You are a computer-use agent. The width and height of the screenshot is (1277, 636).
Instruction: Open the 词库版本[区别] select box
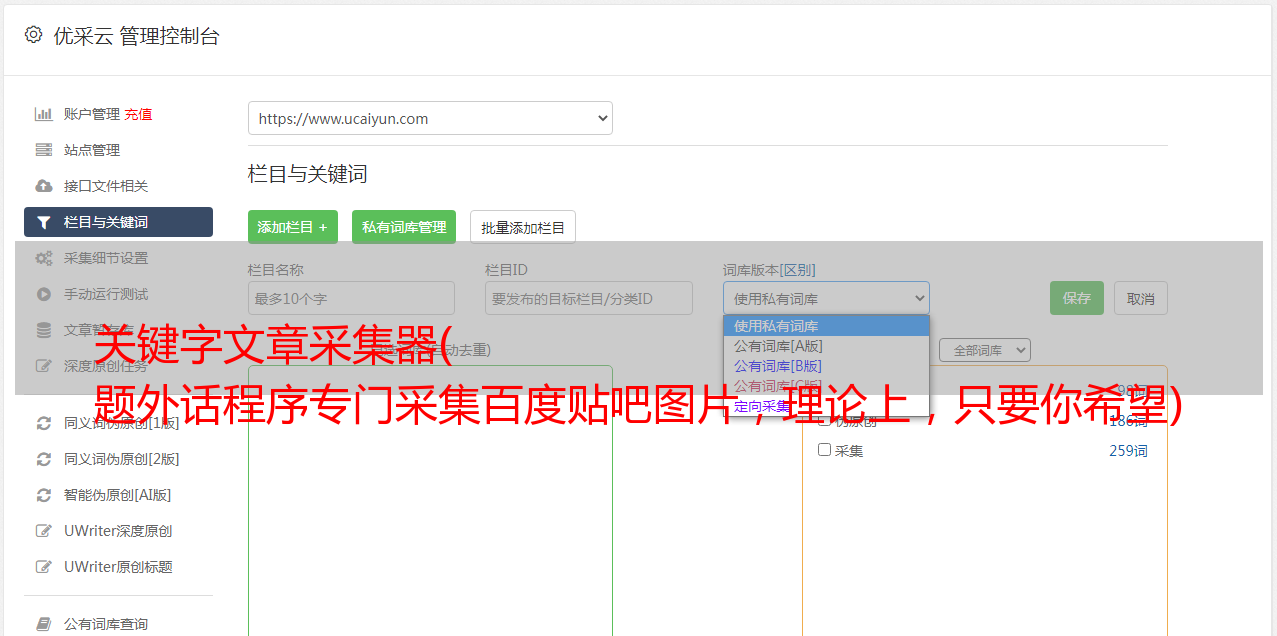pyautogui.click(x=826, y=298)
